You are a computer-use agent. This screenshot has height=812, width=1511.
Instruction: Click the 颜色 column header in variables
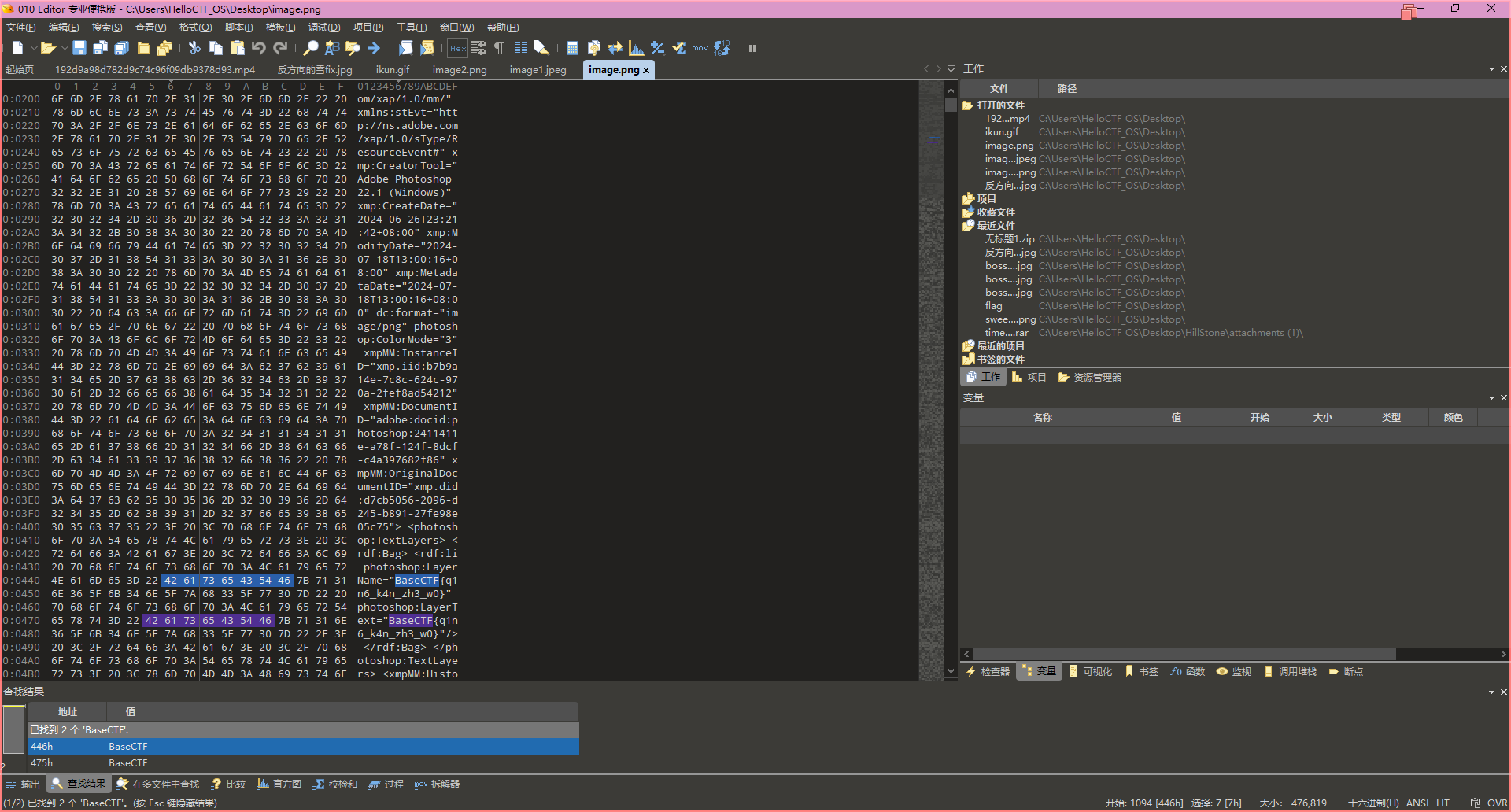tap(1453, 418)
